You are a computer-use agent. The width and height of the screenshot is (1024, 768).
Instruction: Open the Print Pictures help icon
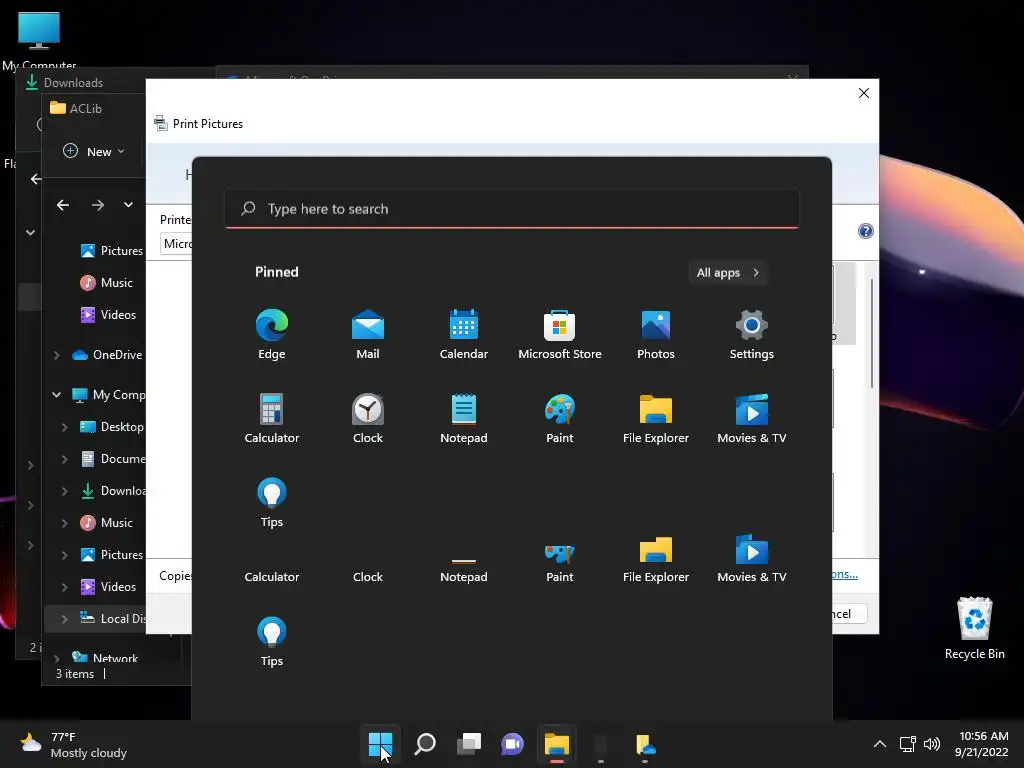[865, 231]
